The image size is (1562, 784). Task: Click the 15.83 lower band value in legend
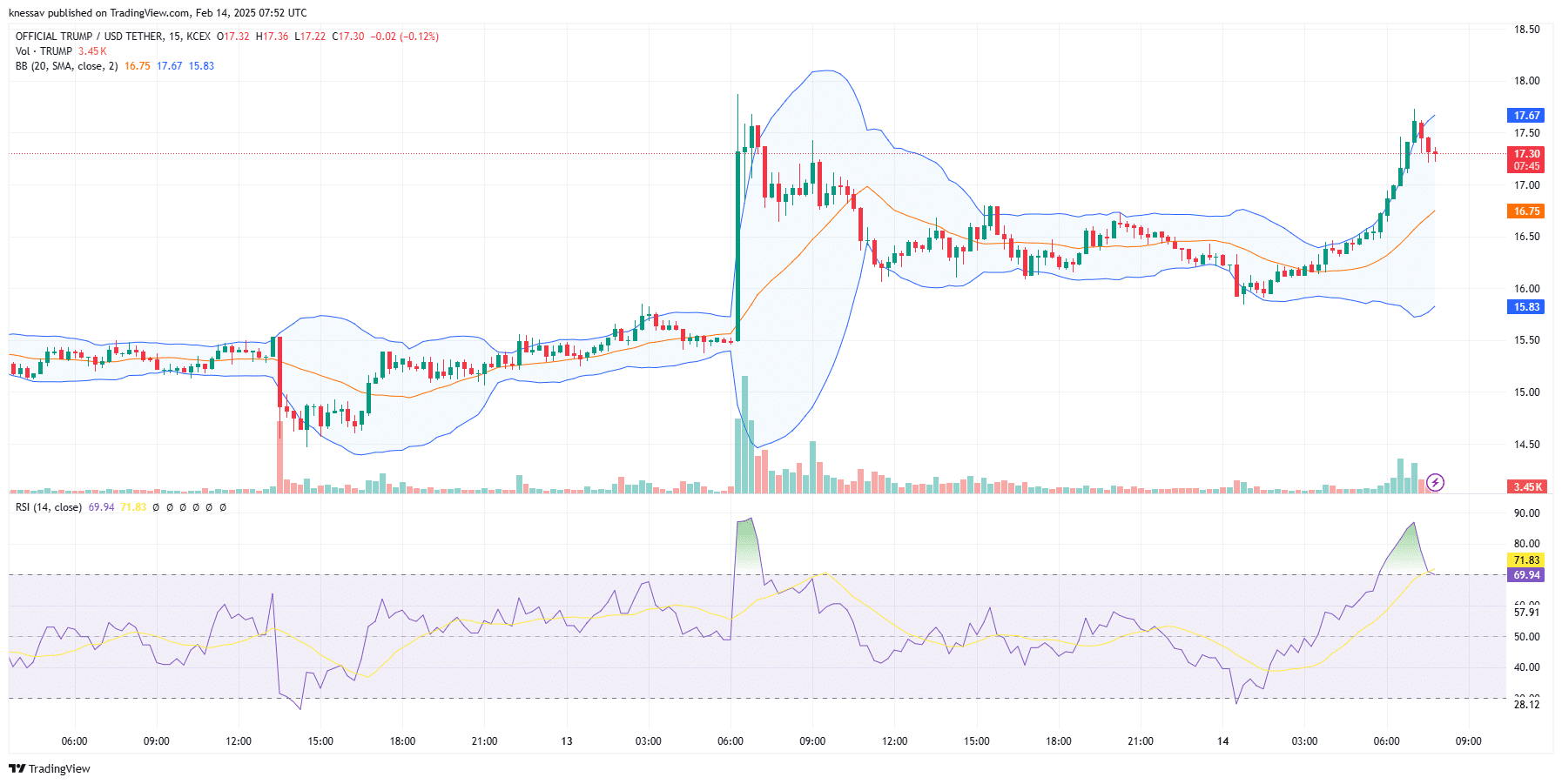point(202,66)
